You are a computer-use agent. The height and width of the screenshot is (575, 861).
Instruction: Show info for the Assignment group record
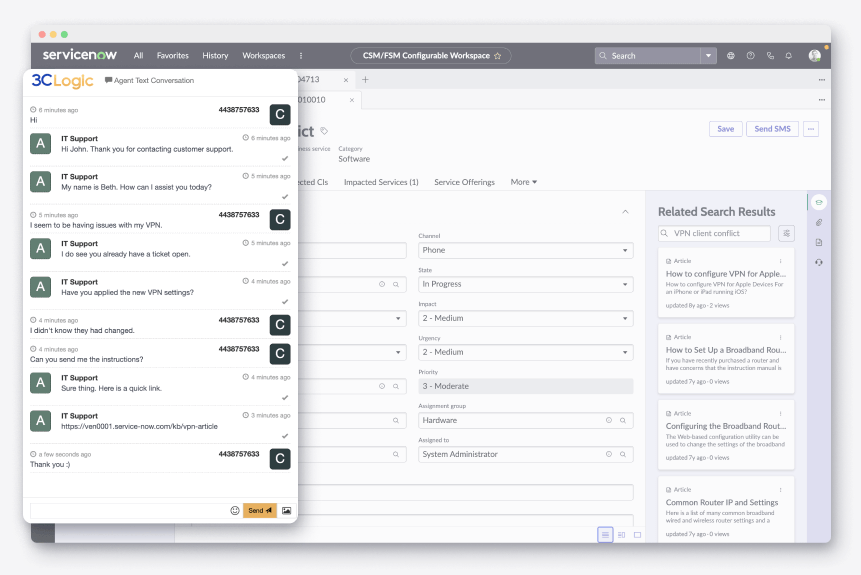click(x=608, y=420)
